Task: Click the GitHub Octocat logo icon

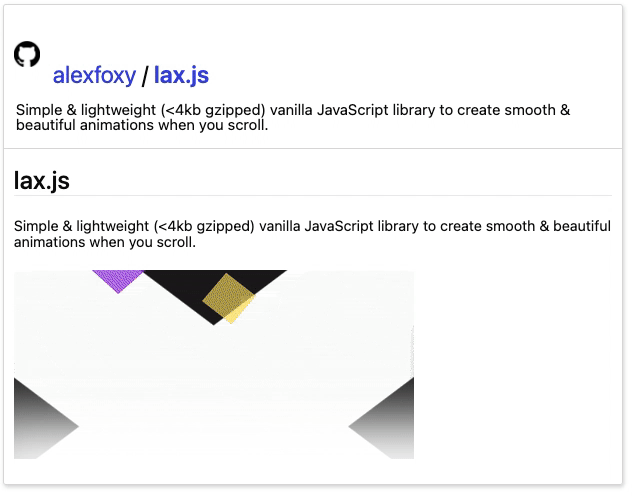Action: pos(27,54)
